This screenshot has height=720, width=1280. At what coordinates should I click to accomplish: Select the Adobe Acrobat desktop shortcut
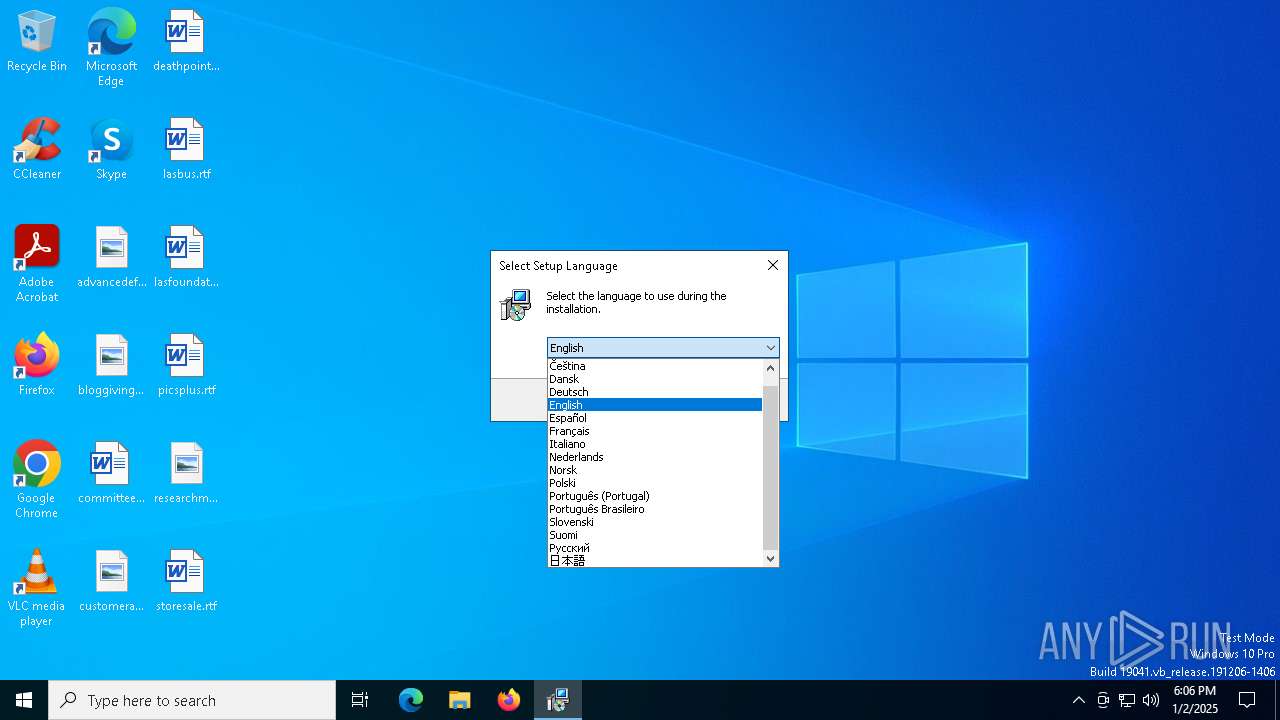(37, 264)
